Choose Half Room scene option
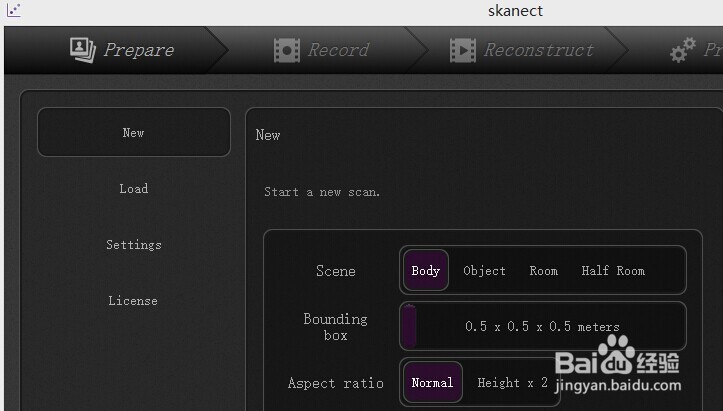Viewport: 723px width, 411px height. pyautogui.click(x=613, y=271)
